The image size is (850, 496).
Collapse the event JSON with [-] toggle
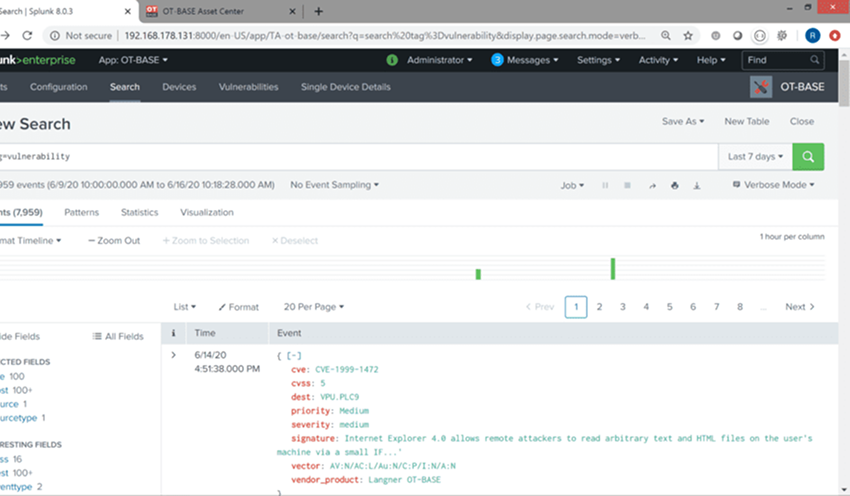(295, 356)
